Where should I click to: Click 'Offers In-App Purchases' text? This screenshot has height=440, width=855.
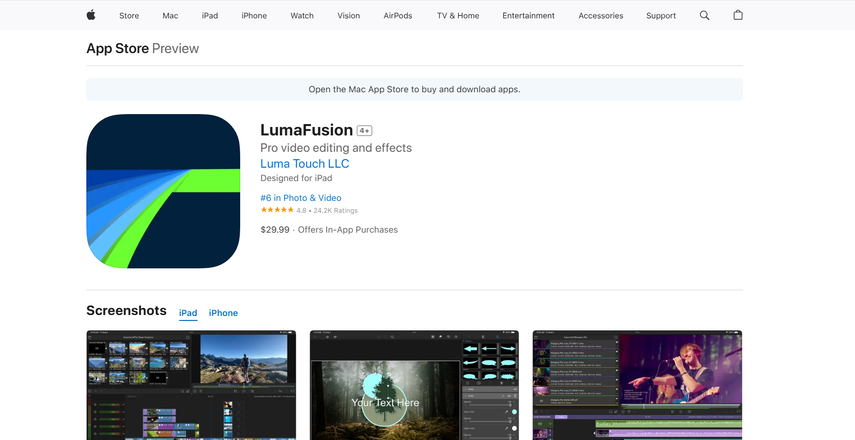348,230
